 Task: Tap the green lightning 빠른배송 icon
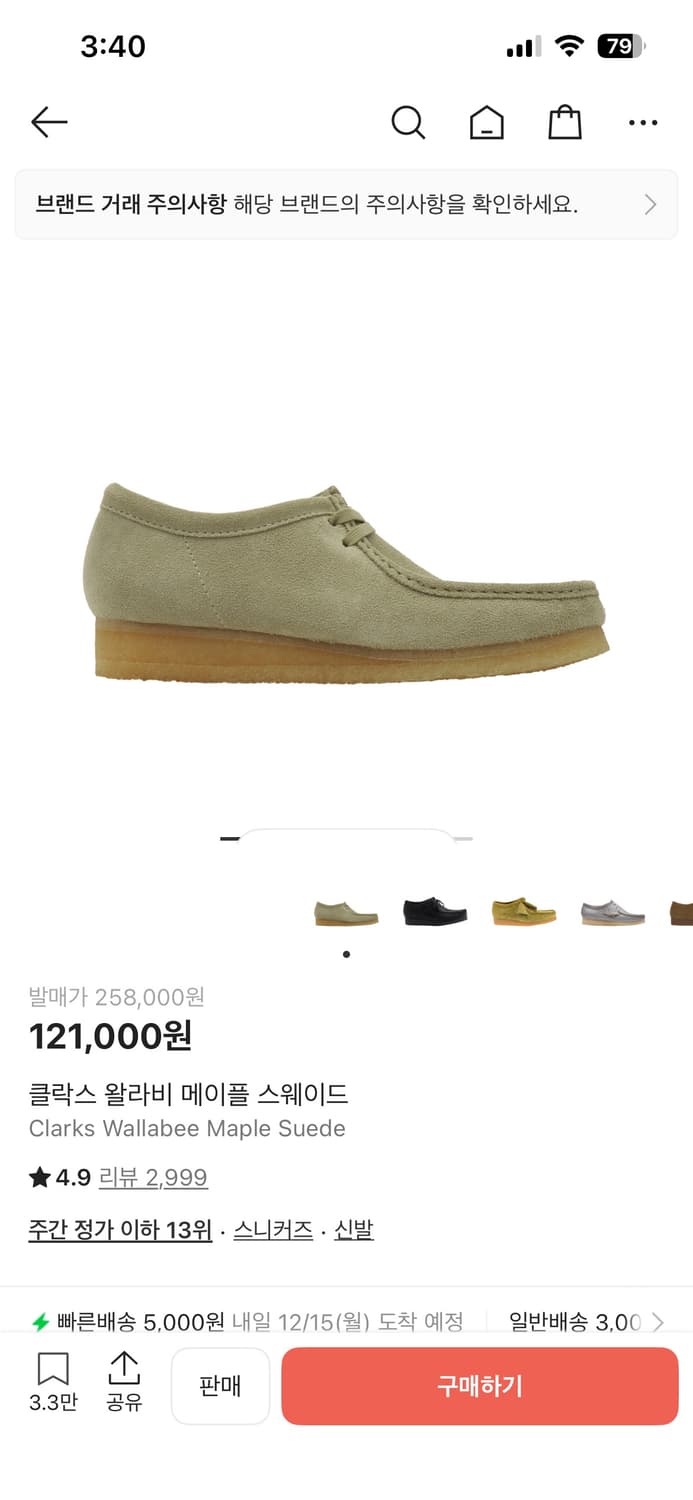pos(41,1322)
